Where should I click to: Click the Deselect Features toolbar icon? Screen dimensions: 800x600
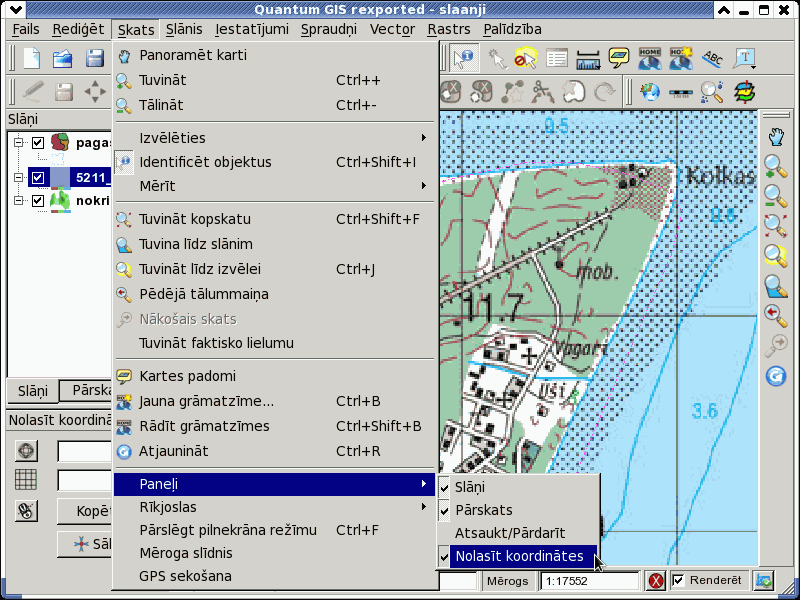[526, 59]
